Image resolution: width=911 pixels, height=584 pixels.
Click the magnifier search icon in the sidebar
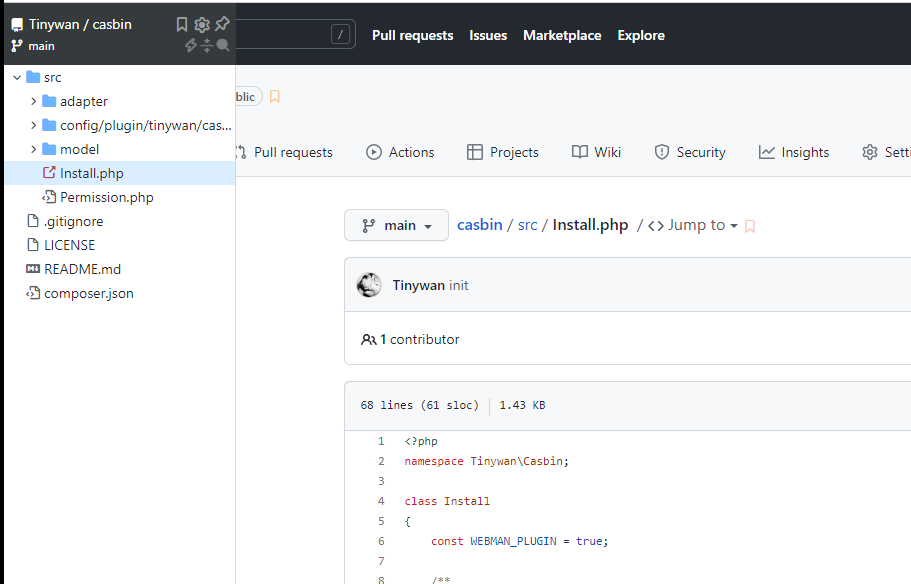tap(223, 45)
